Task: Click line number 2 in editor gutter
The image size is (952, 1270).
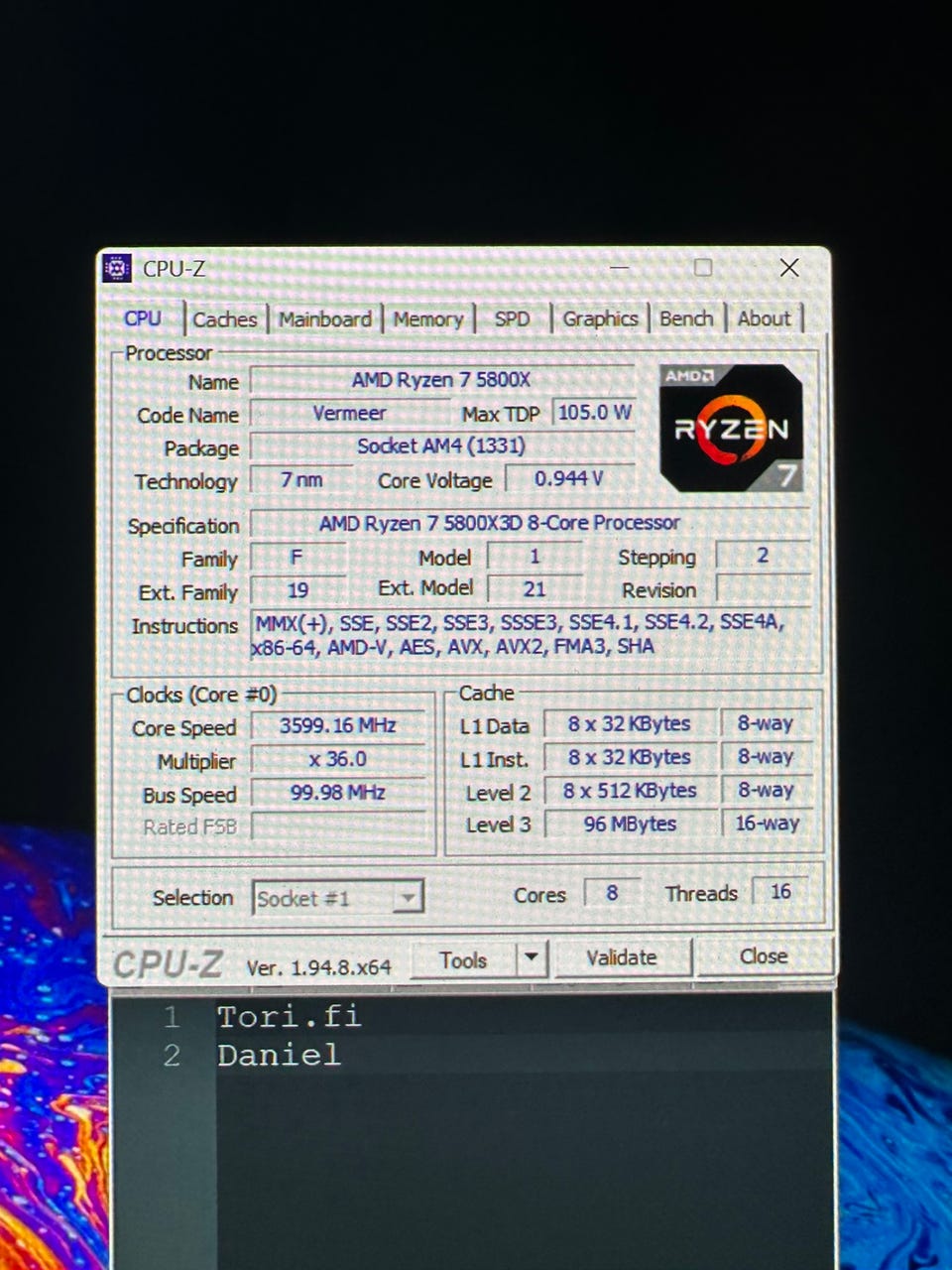Action: pyautogui.click(x=172, y=1055)
